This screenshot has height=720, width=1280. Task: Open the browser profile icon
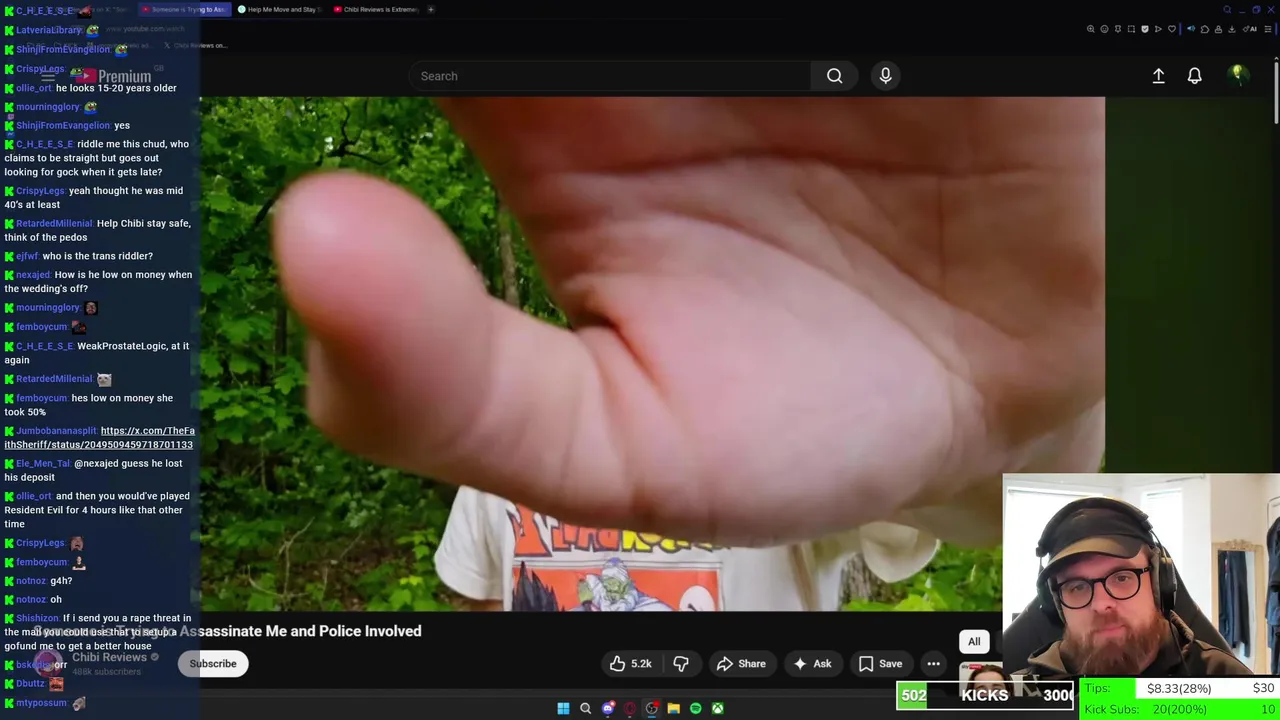(1218, 29)
